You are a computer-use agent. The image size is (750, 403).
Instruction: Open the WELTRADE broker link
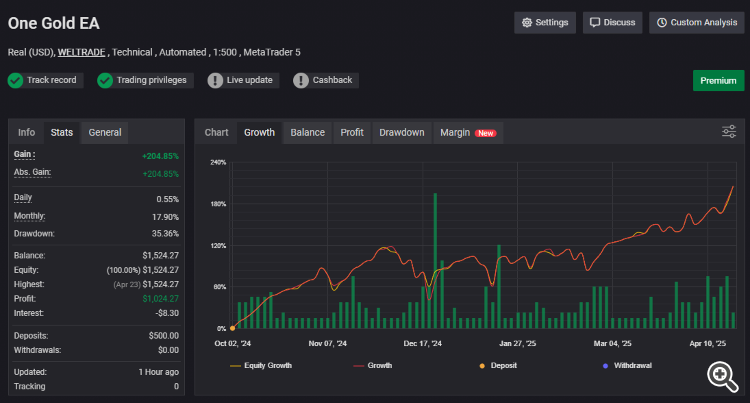(82, 52)
